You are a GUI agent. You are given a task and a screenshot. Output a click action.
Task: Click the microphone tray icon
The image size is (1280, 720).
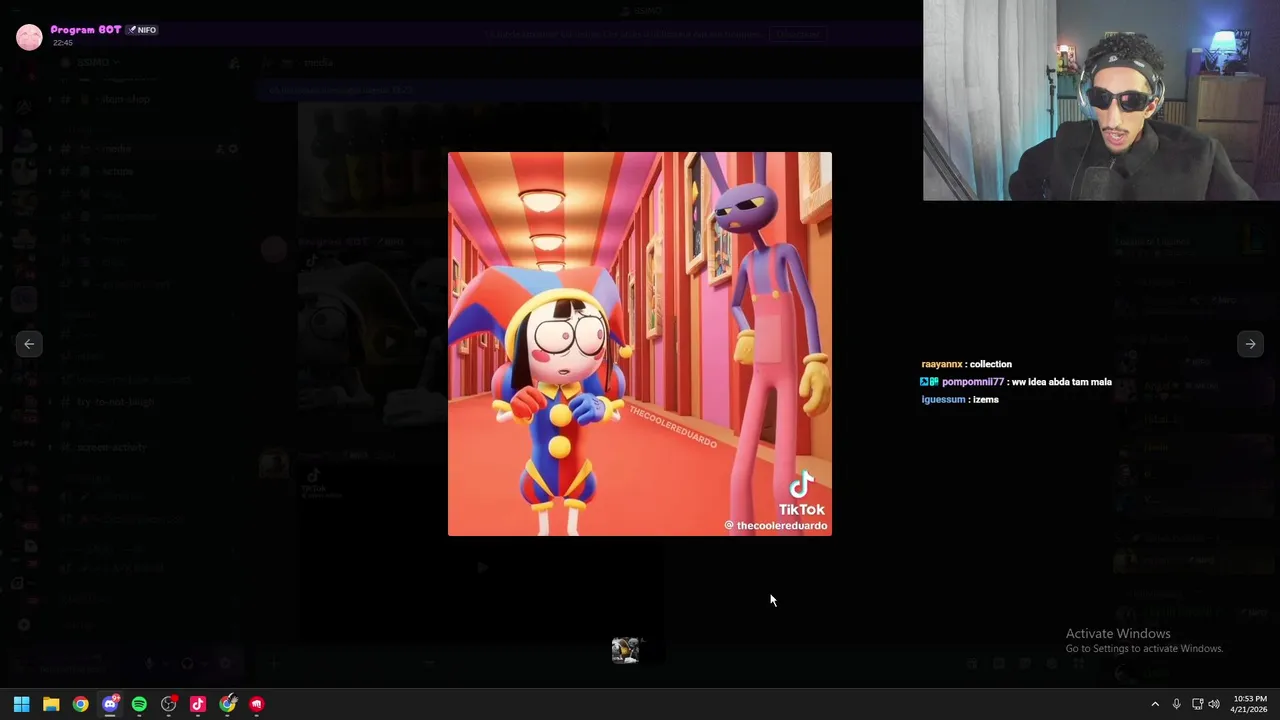coord(1176,704)
